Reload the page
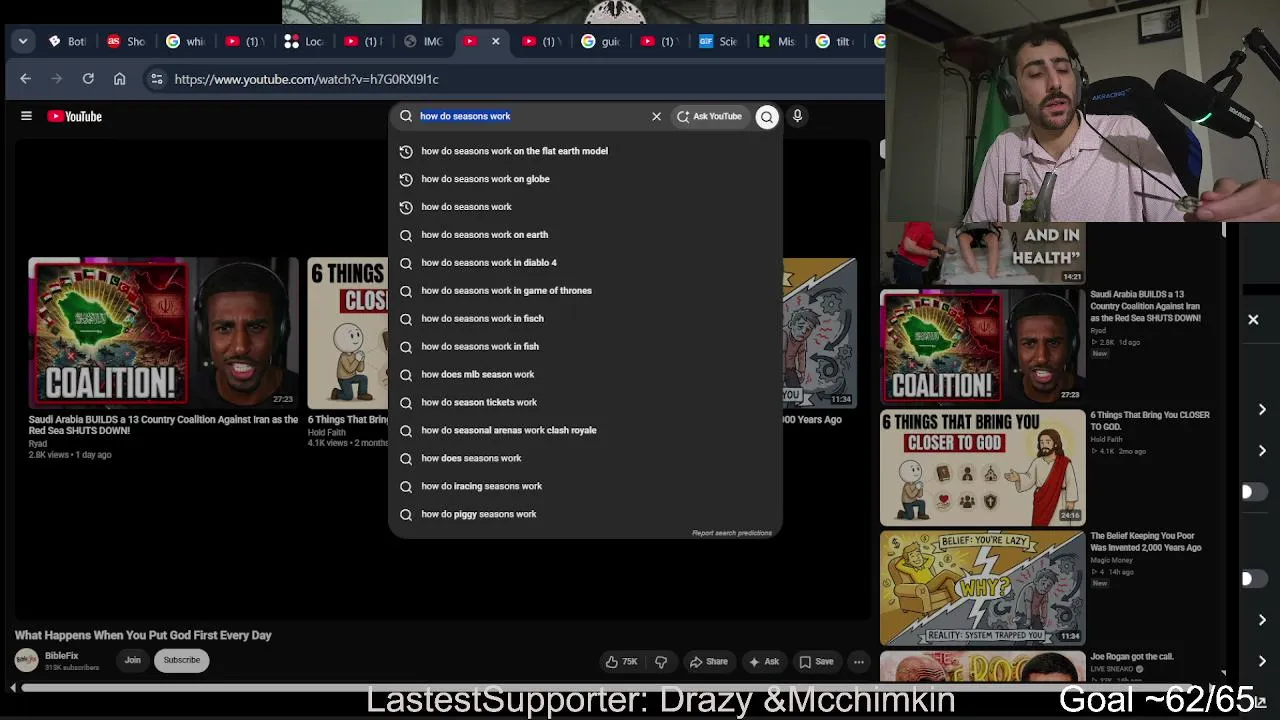Screen dimensions: 1280x720 pos(88,79)
